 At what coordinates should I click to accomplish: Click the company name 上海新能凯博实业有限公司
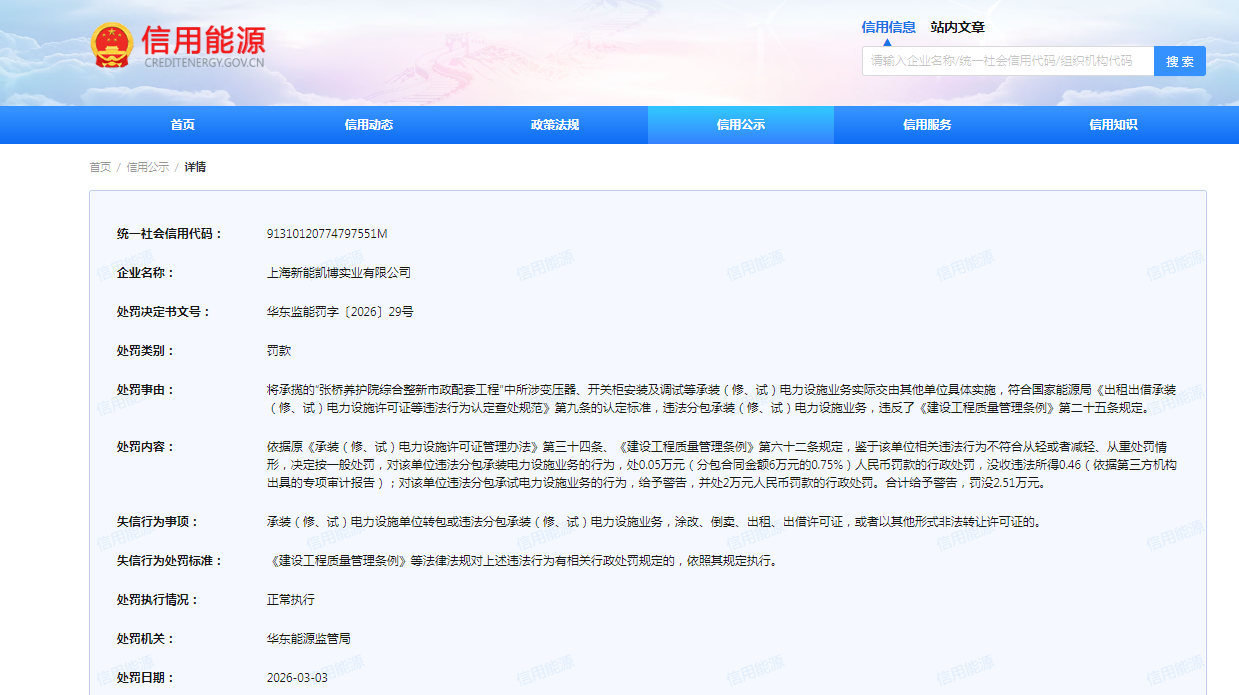(x=339, y=273)
